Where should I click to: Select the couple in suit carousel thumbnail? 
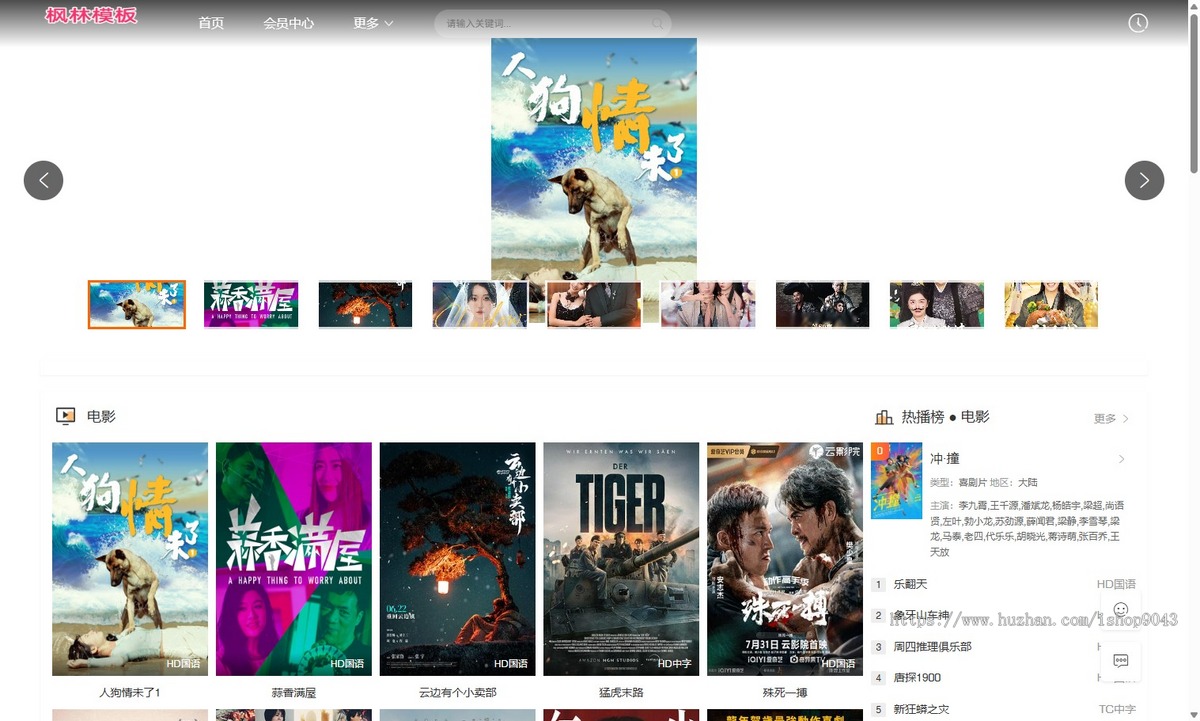(594, 305)
